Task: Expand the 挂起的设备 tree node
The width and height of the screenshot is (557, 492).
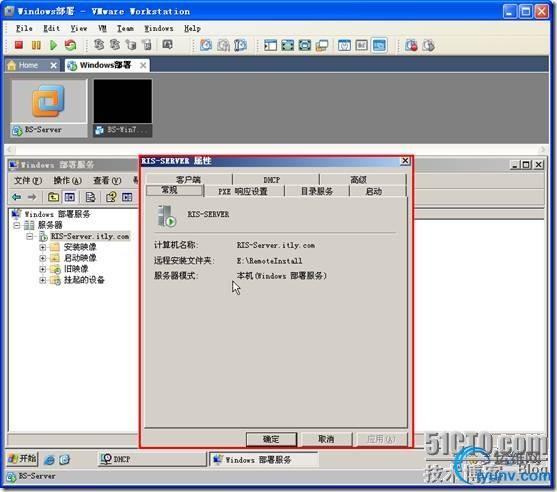Action: coord(43,280)
